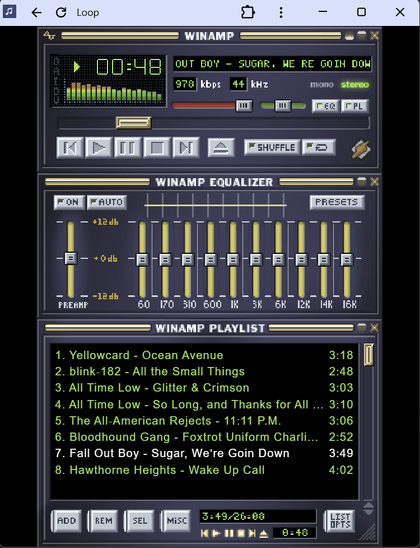Image resolution: width=420 pixels, height=548 pixels.
Task: Toggle the EQ window button
Action: (x=326, y=106)
